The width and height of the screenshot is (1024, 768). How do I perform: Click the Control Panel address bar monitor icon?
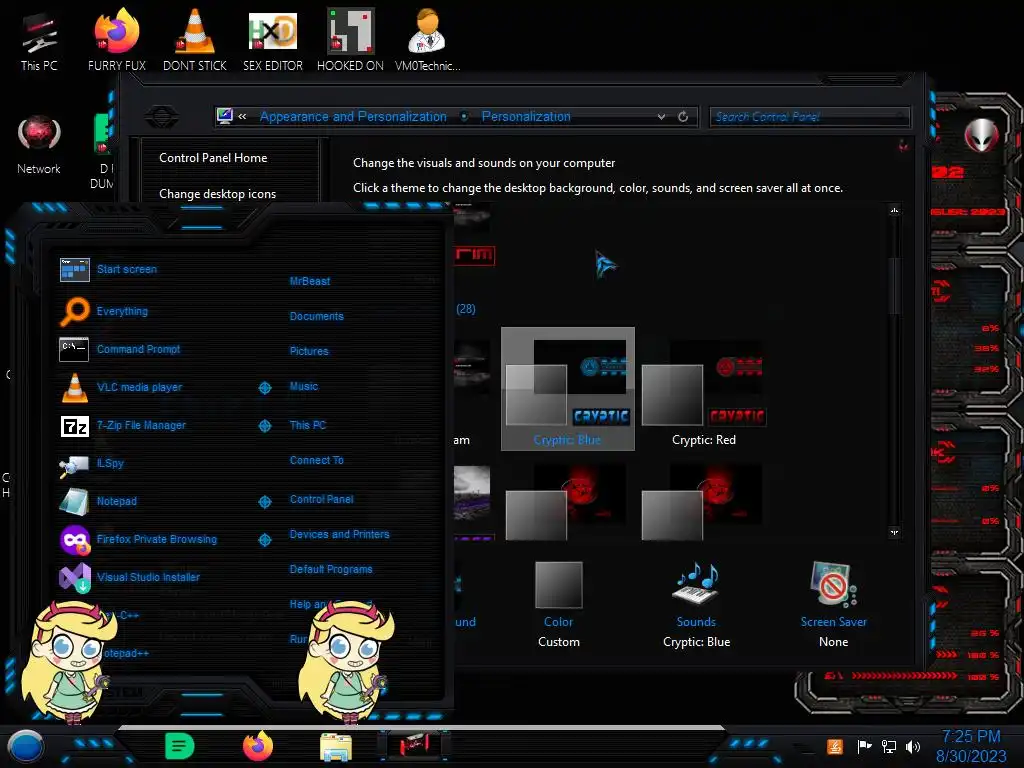click(x=225, y=116)
